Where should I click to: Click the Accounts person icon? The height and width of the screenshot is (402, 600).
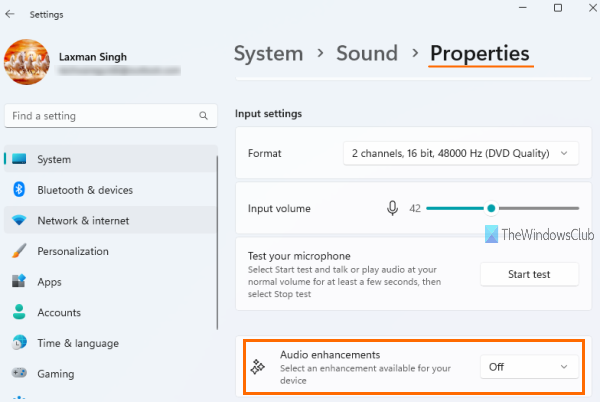[x=19, y=312]
